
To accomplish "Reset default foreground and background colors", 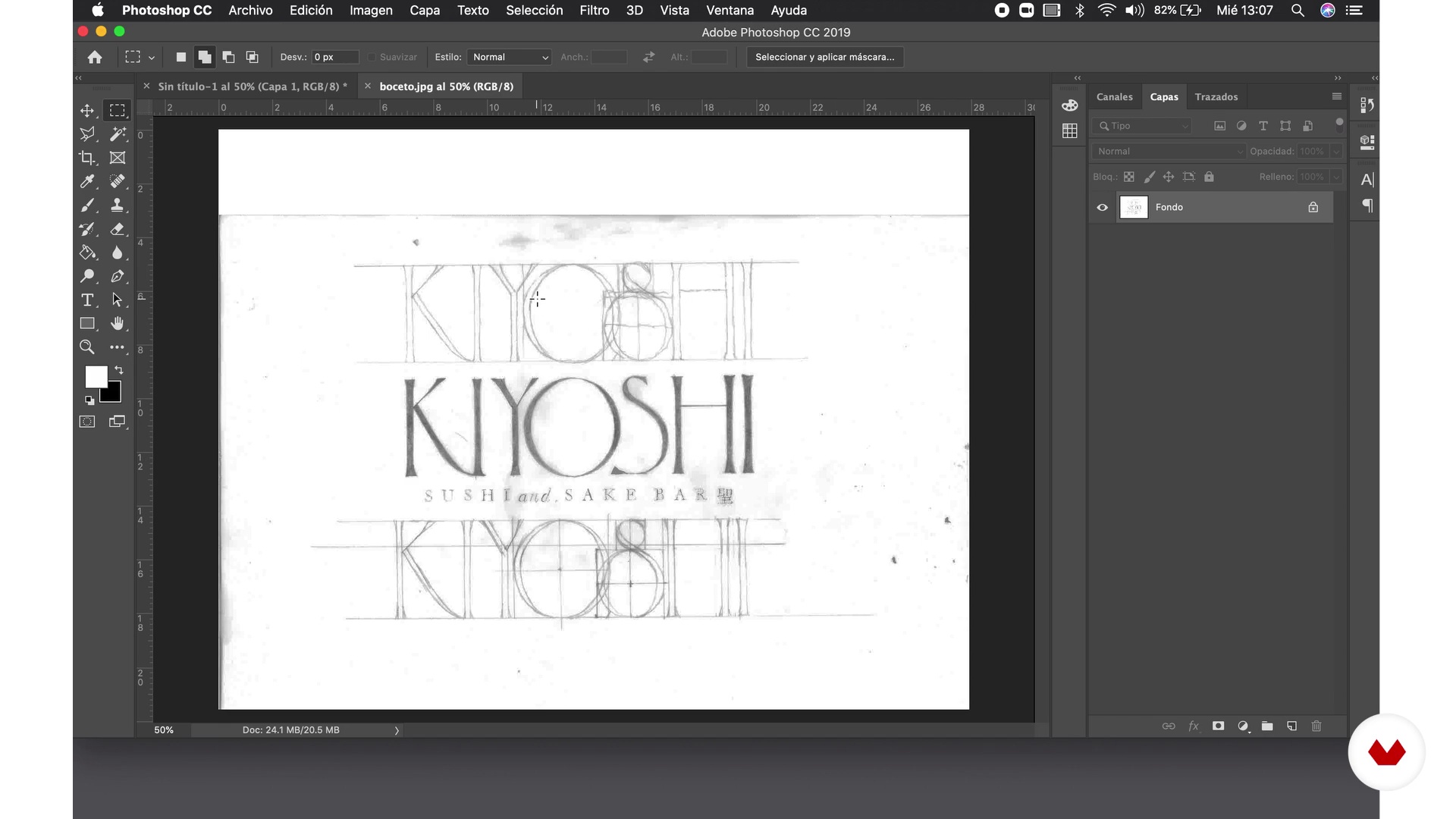I will click(89, 400).
